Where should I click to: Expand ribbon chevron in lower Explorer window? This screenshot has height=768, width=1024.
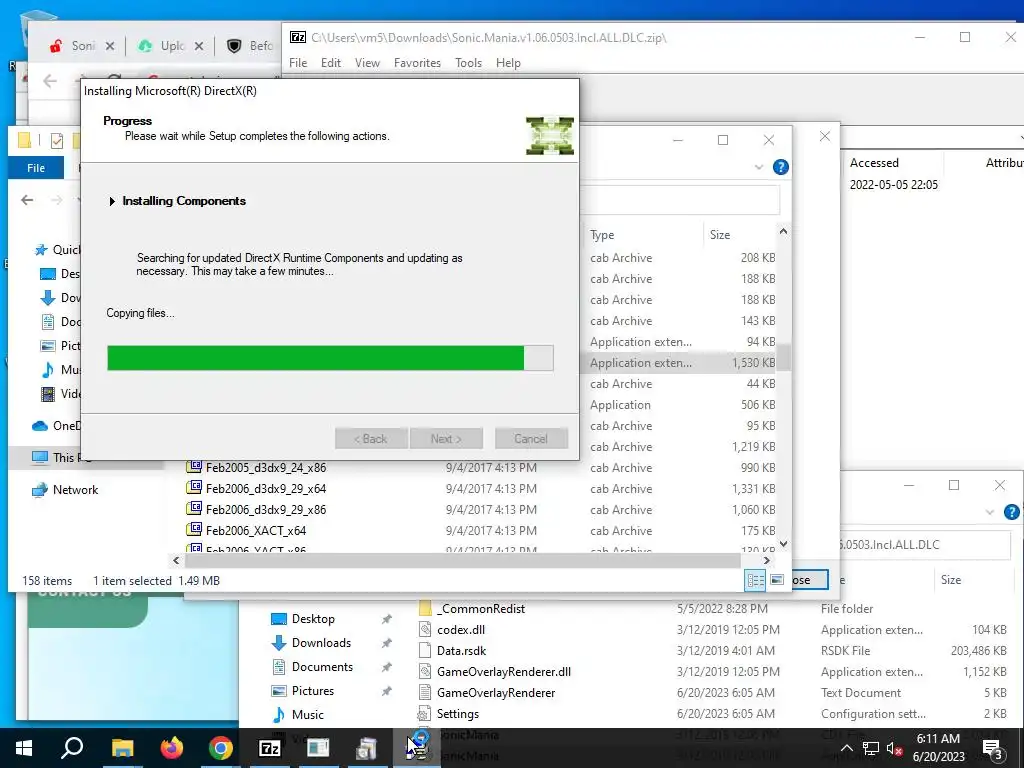pos(990,512)
